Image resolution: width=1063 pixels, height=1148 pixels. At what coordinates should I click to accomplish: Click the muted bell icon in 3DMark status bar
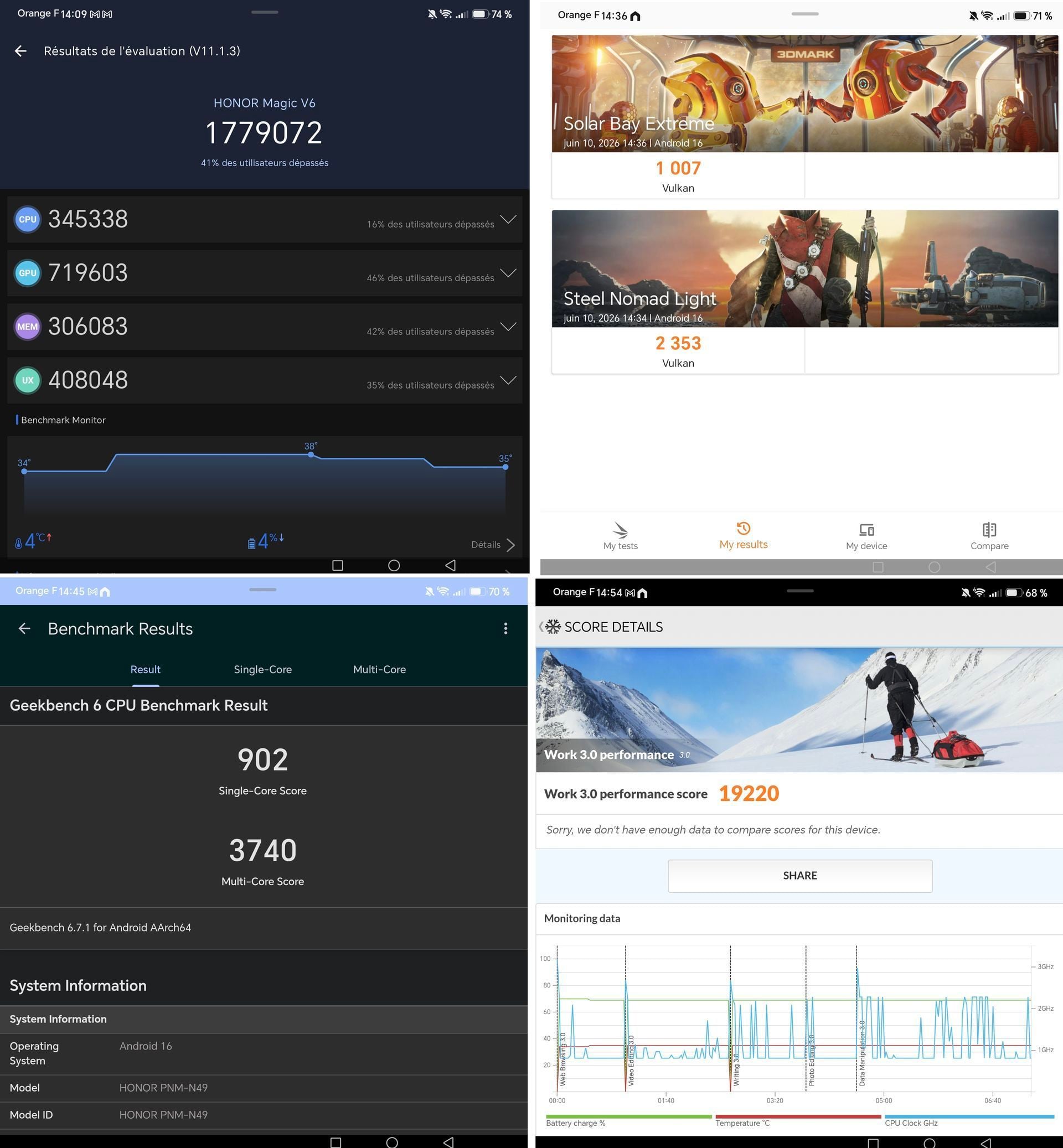973,15
